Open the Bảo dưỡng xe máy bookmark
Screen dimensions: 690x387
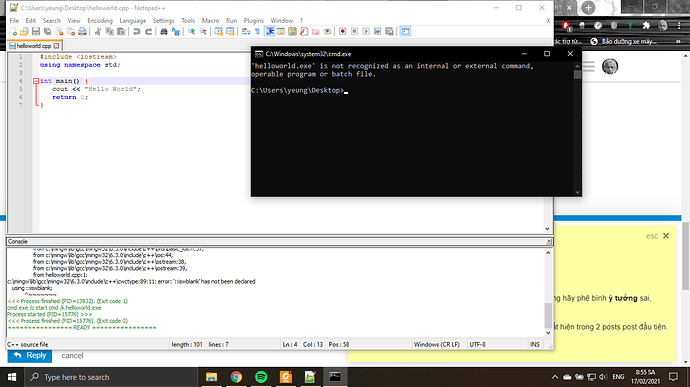[624, 41]
